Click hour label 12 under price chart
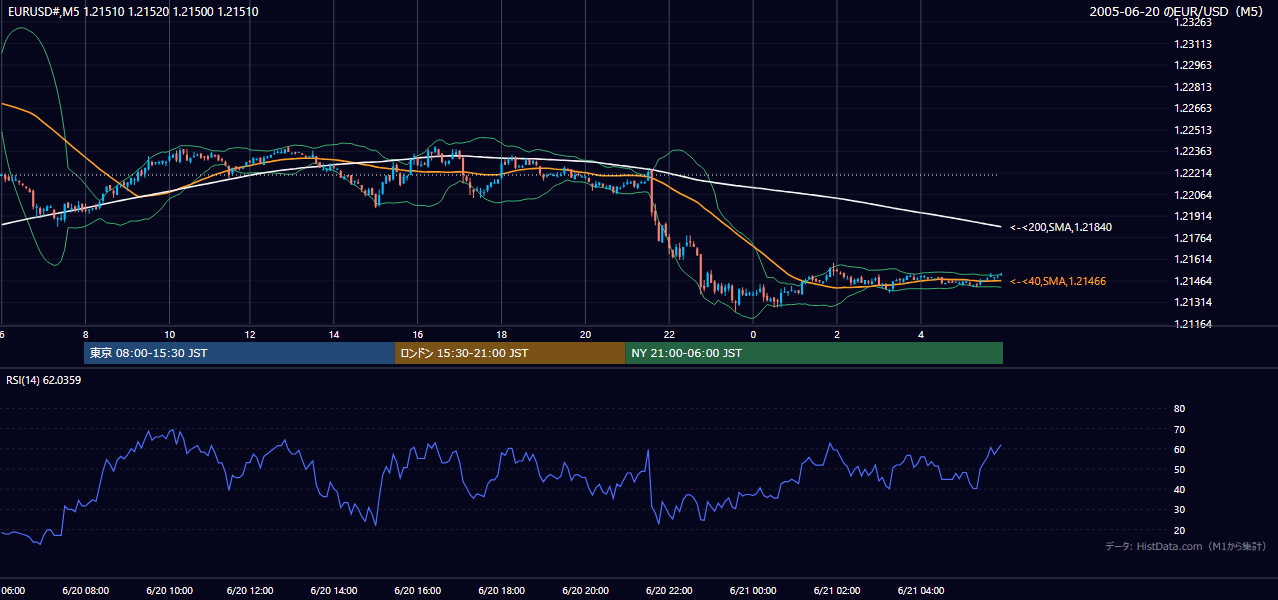Screen dimensions: 1278x600 click(x=252, y=334)
